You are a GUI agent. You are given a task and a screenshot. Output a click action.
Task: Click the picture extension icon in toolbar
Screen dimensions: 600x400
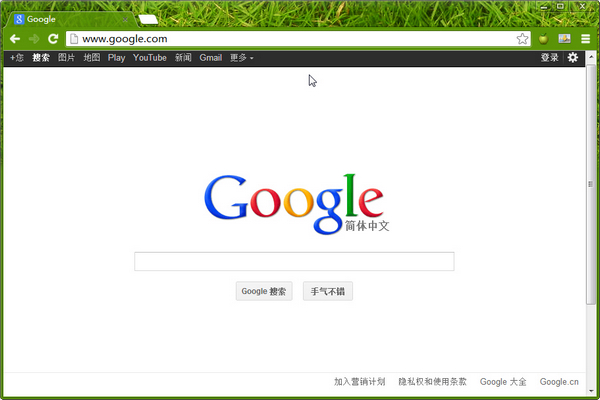click(564, 38)
